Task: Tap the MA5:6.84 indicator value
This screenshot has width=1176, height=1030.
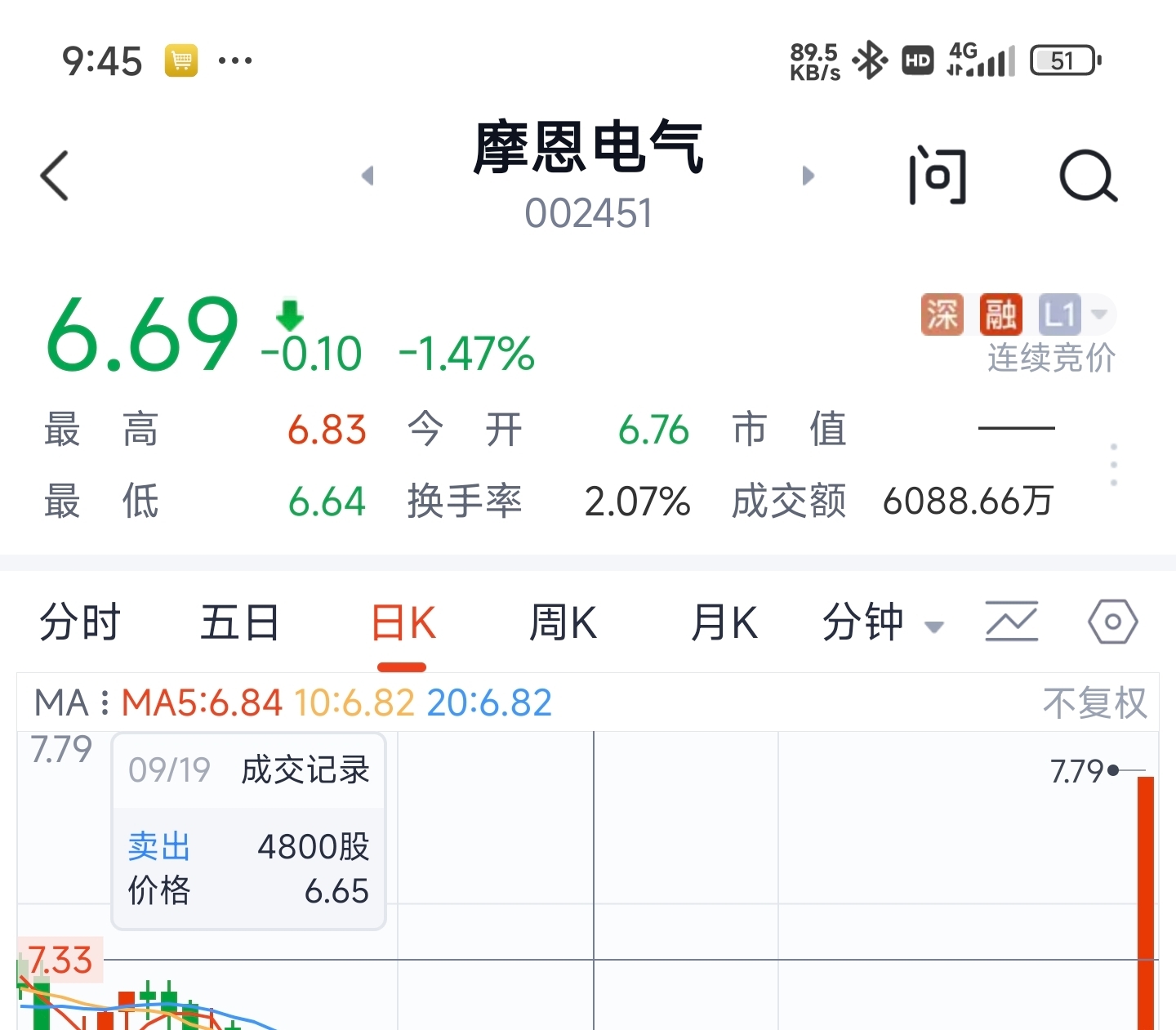Action: 203,703
